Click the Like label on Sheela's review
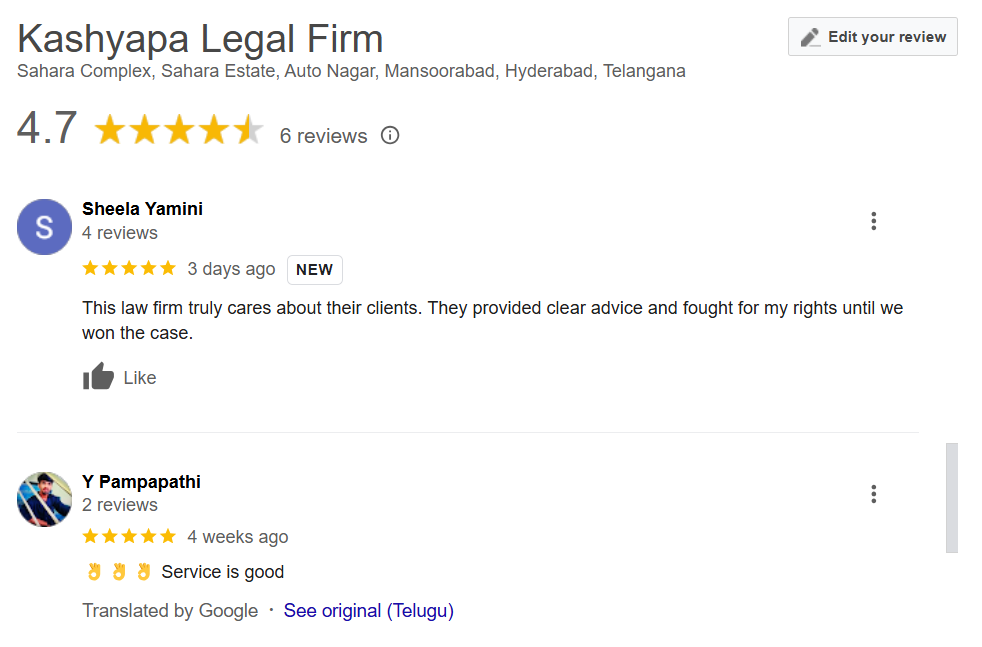Screen dimensions: 982x647 click(x=140, y=378)
